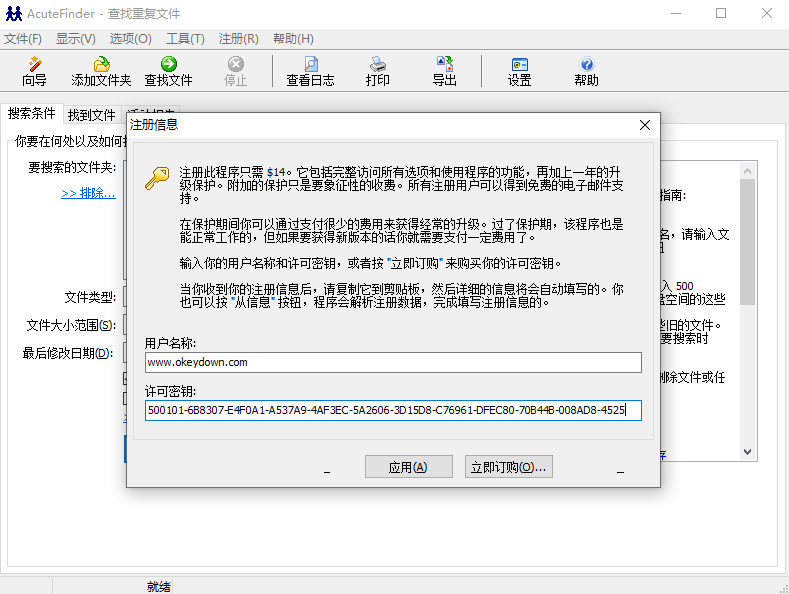Image resolution: width=789 pixels, height=594 pixels.
Task: Click inside the 许可密钥 license key field
Action: click(x=392, y=410)
